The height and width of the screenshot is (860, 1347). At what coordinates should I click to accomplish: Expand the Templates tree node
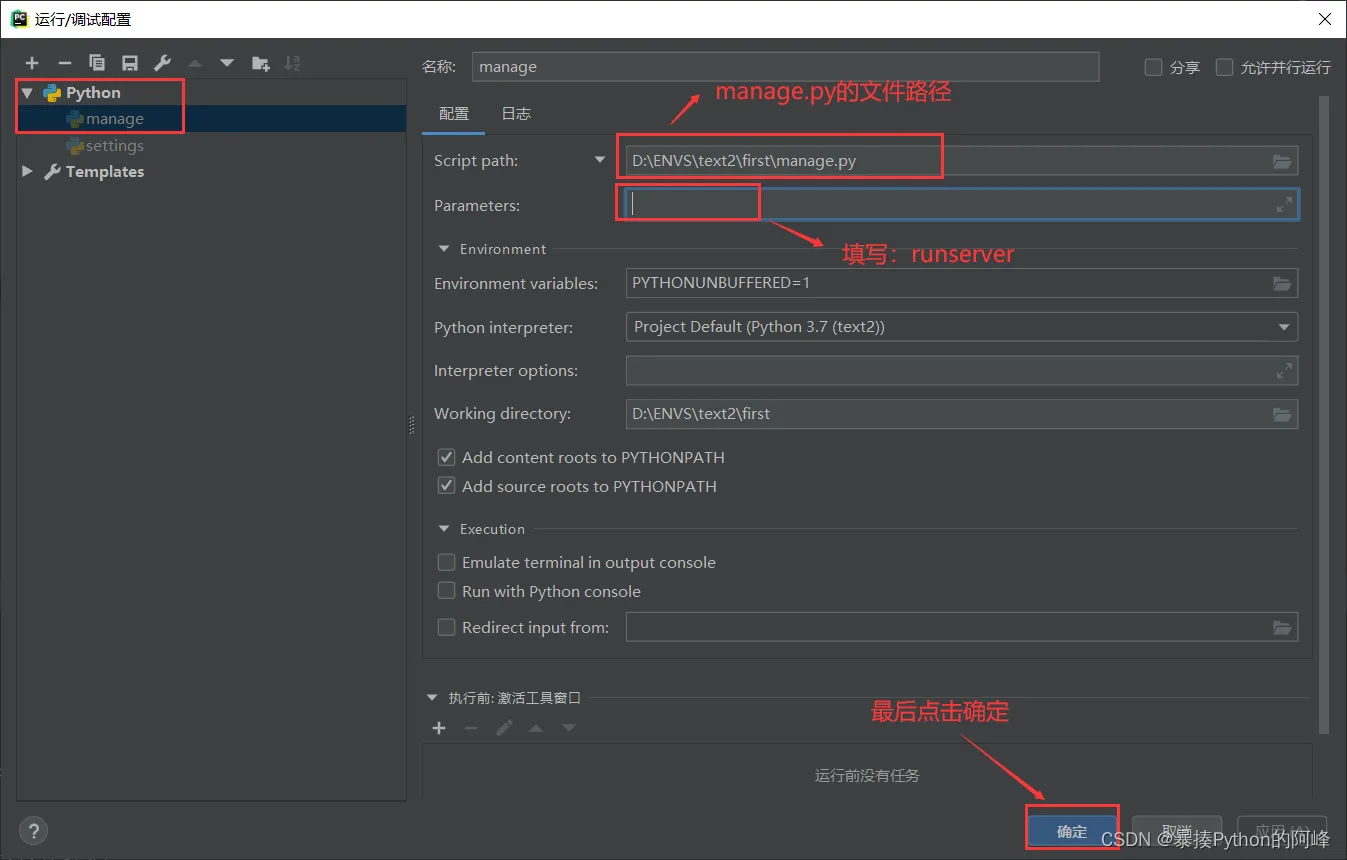pos(27,172)
